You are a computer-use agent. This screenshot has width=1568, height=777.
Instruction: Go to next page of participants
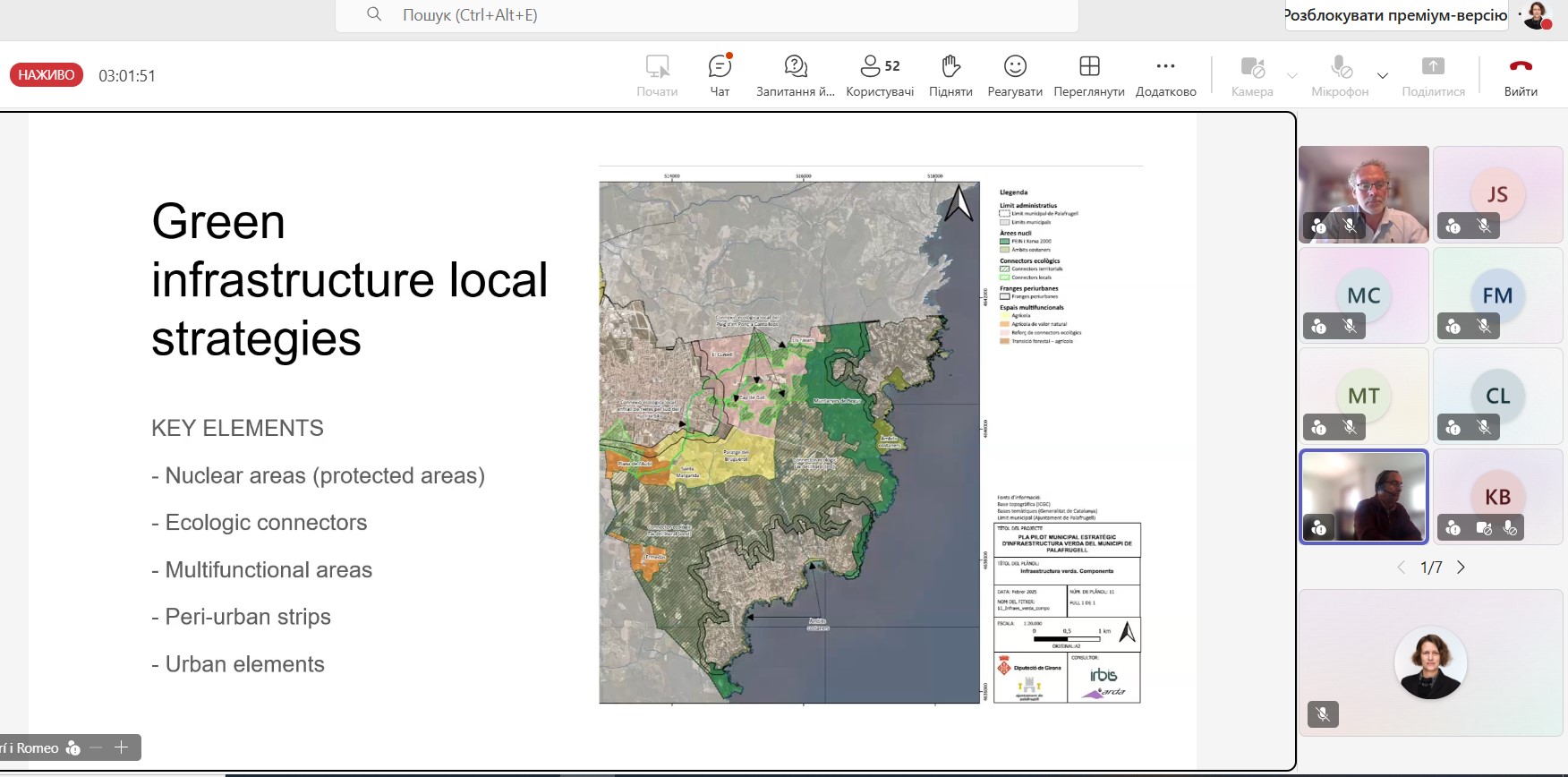1461,568
